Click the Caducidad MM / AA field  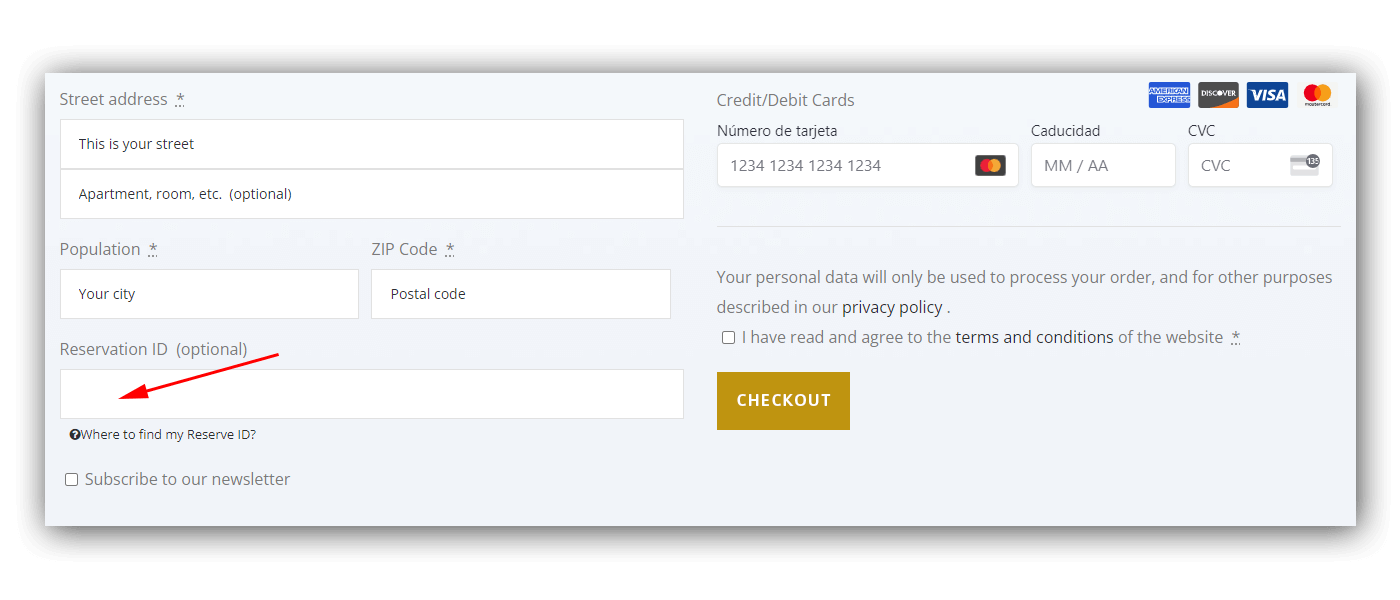1103,165
